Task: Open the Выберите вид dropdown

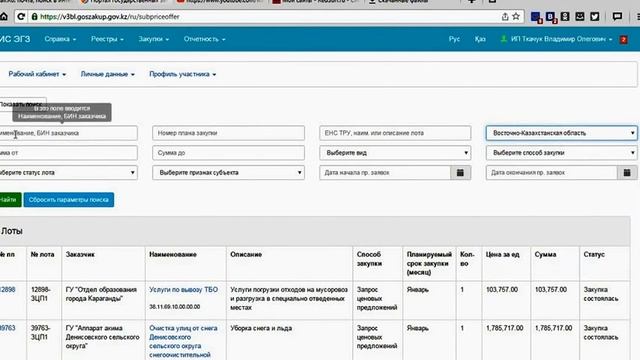Action: (x=395, y=153)
